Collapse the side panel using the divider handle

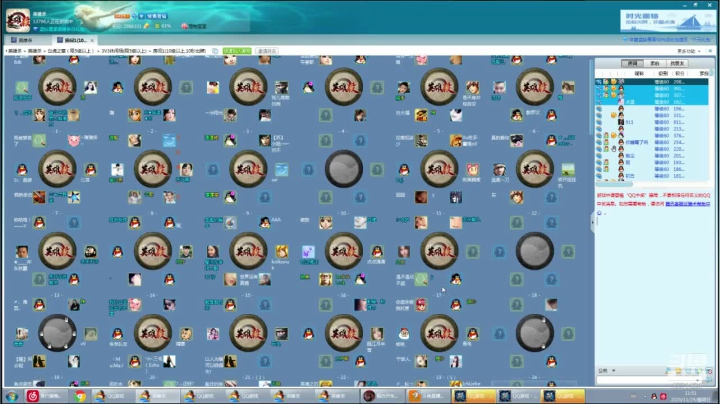592,222
